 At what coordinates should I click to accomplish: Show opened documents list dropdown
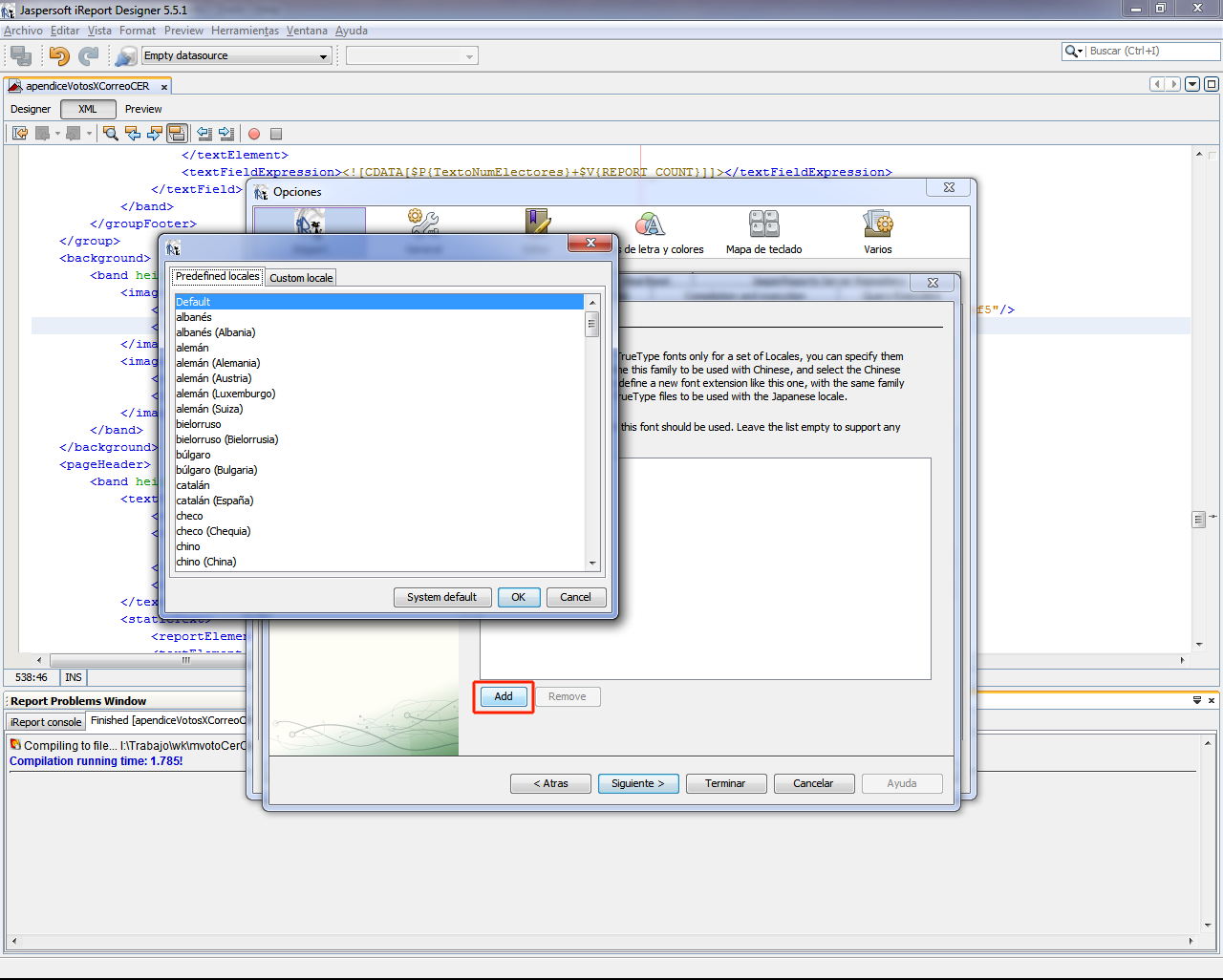(1192, 84)
